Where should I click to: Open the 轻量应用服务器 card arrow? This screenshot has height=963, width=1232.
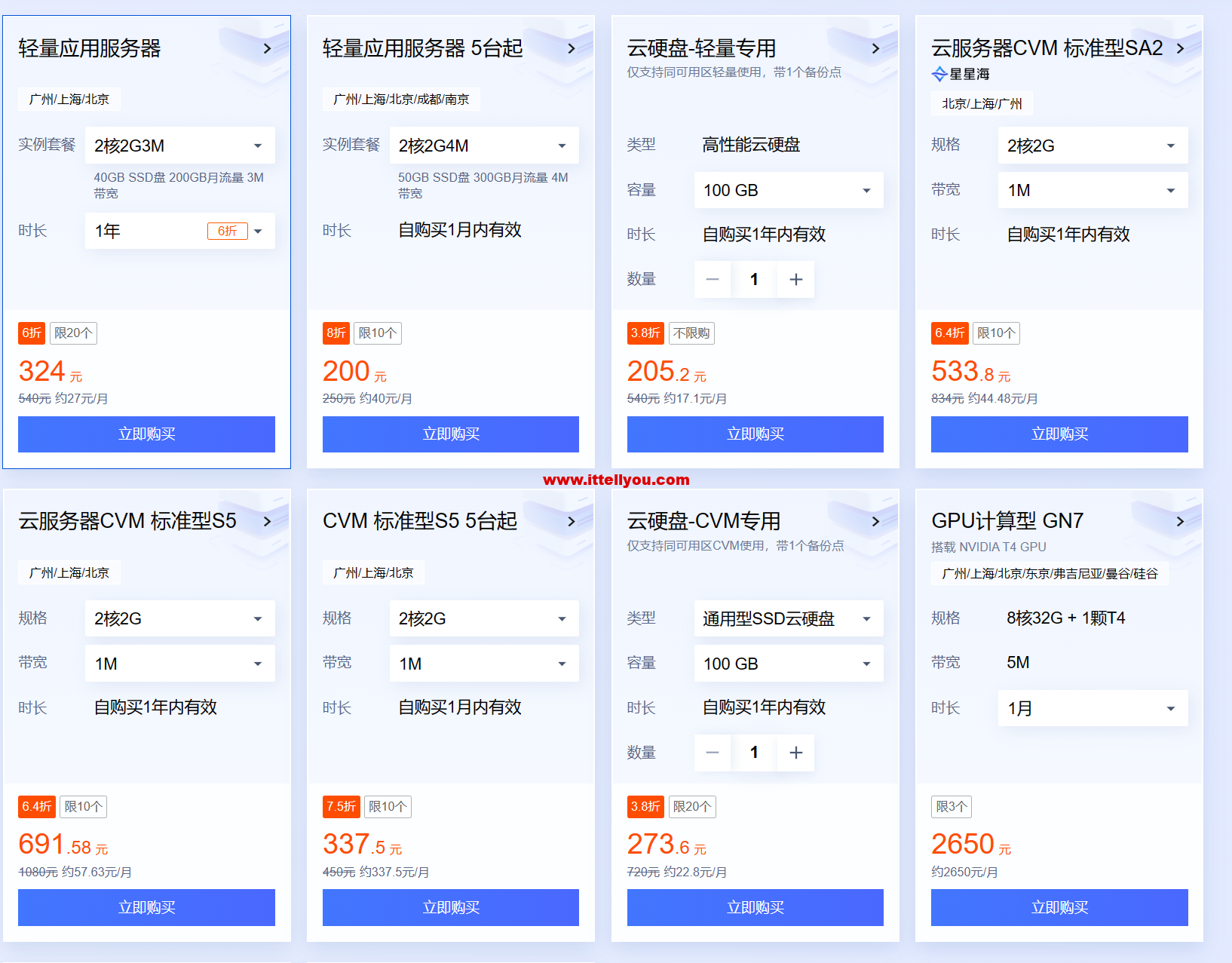point(267,48)
